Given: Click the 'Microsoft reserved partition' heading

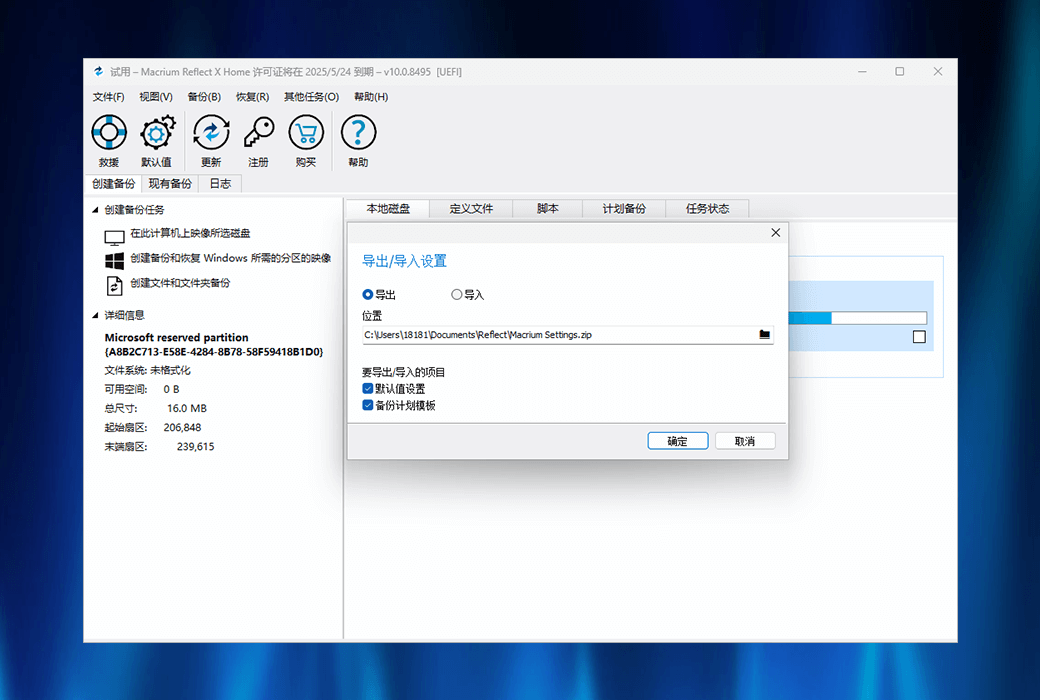Looking at the screenshot, I should click(x=176, y=337).
